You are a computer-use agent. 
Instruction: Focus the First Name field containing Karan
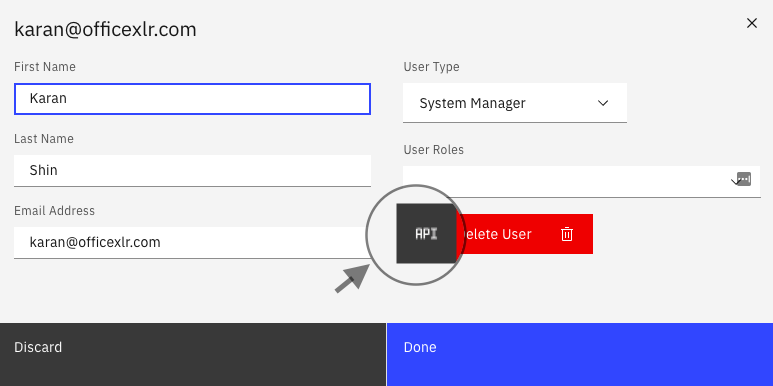click(x=192, y=99)
